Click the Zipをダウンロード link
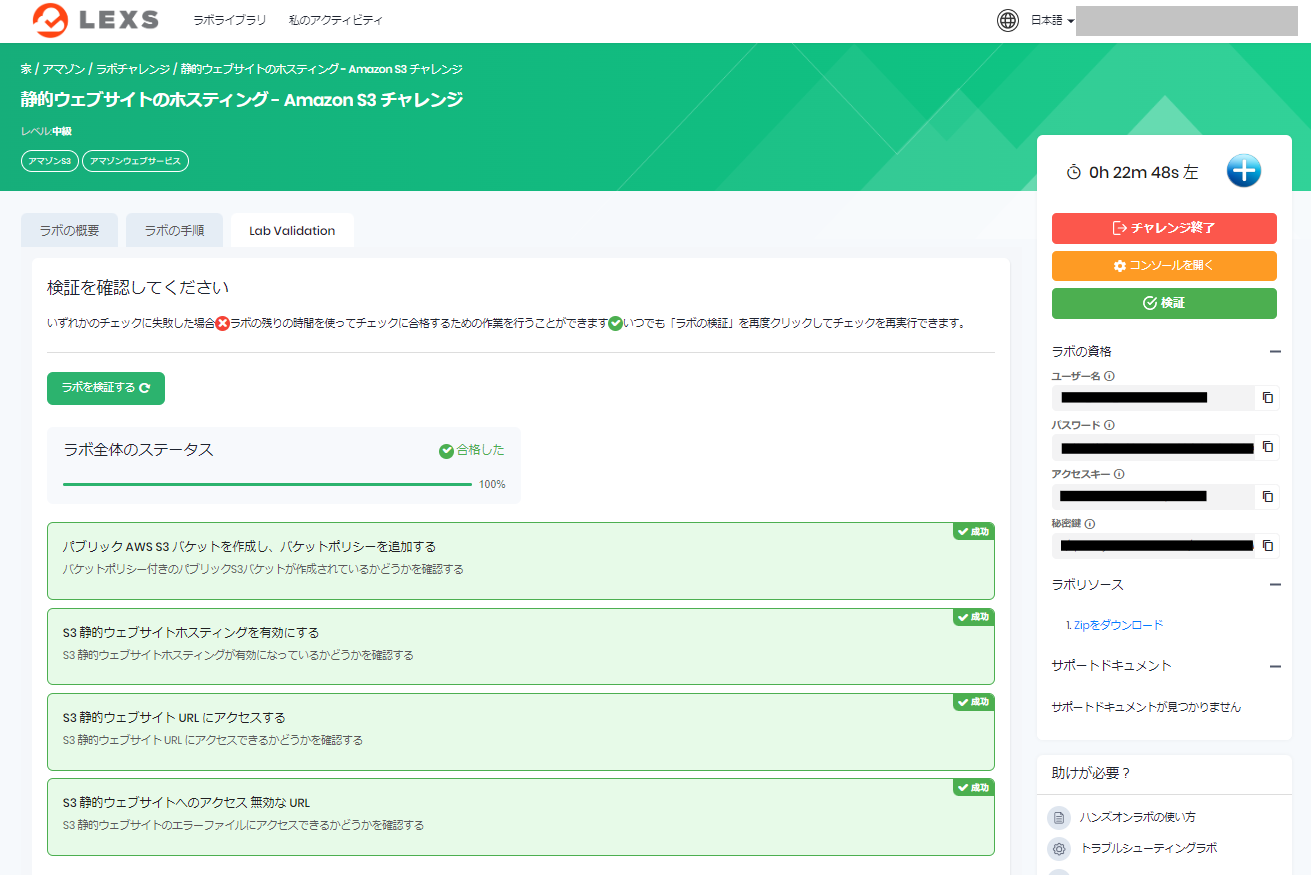 pos(1114,625)
